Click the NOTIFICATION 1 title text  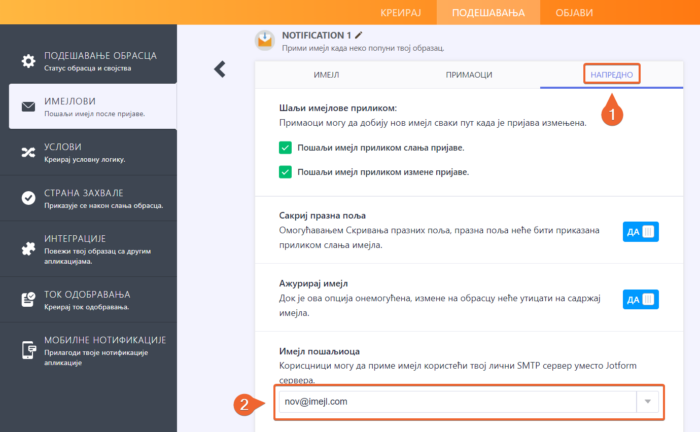tap(317, 35)
